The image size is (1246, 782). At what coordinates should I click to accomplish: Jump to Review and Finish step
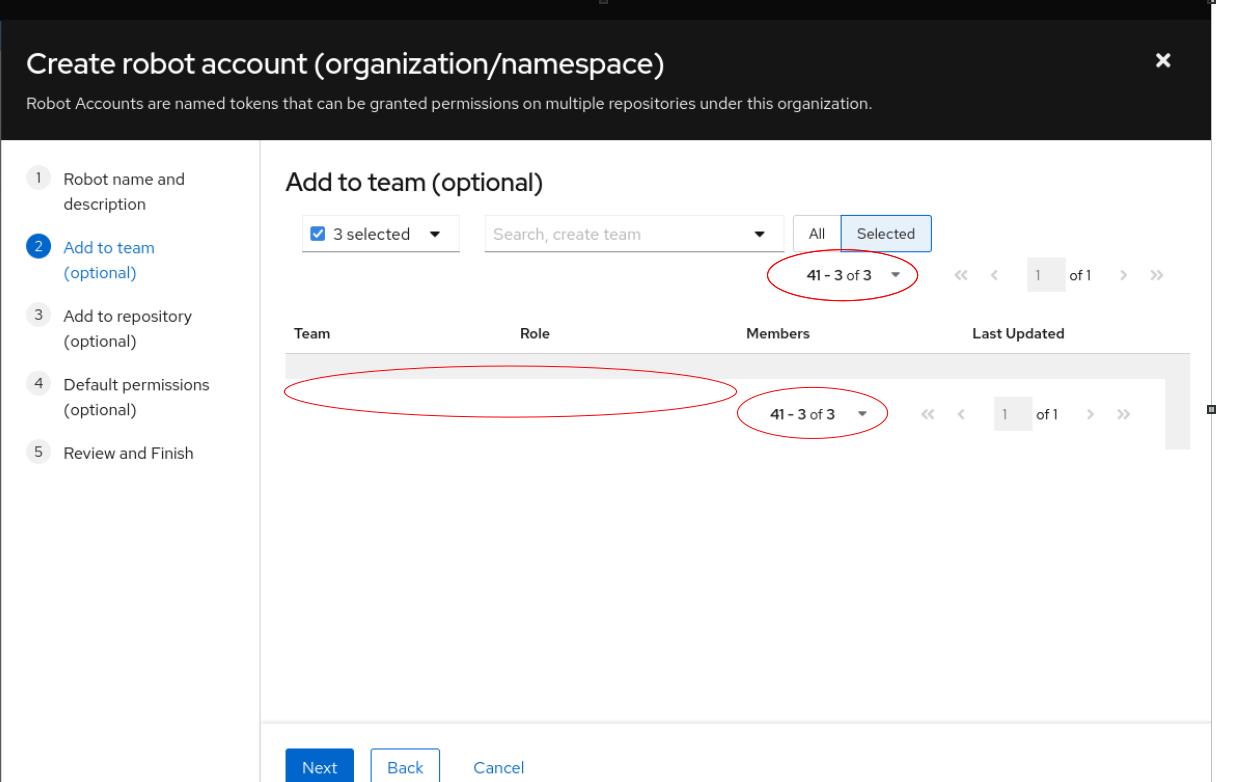[128, 453]
